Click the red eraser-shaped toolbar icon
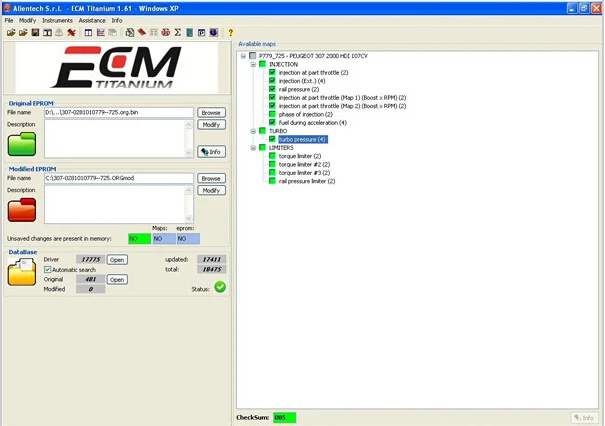This screenshot has width=605, height=426. coord(142,32)
